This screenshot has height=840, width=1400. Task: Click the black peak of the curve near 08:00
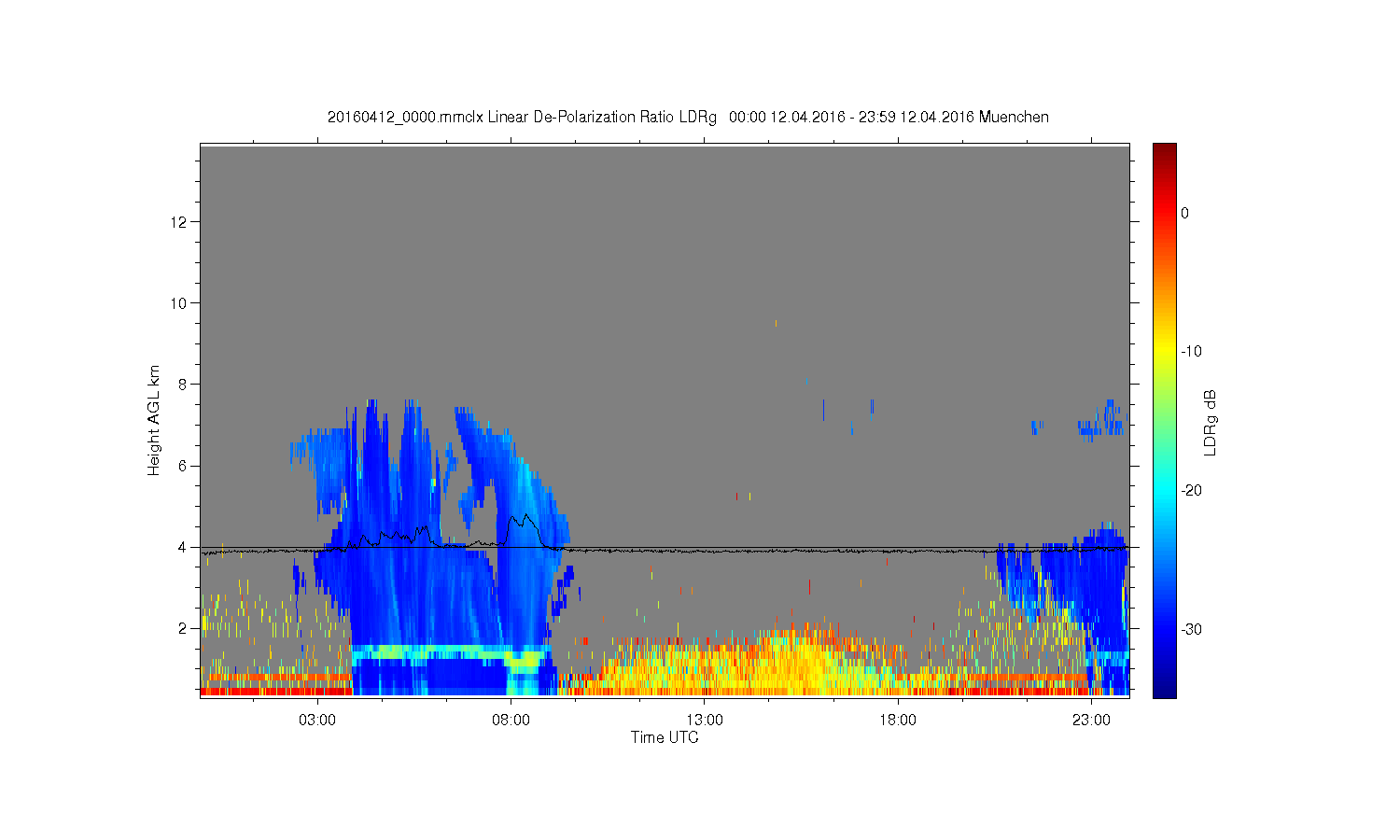pos(526,515)
